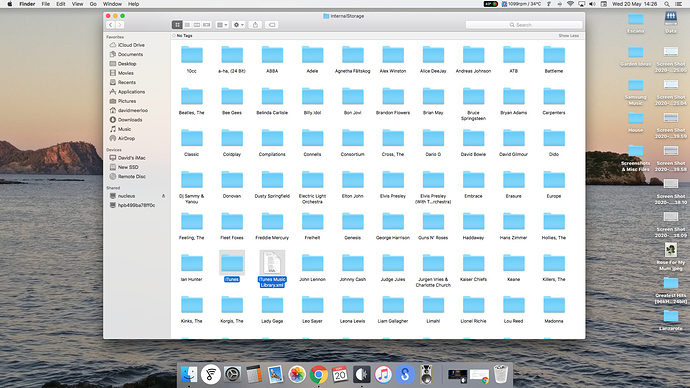Viewport: 690px width, 388px height.
Task: Click the Share toolbar button
Action: point(255,25)
